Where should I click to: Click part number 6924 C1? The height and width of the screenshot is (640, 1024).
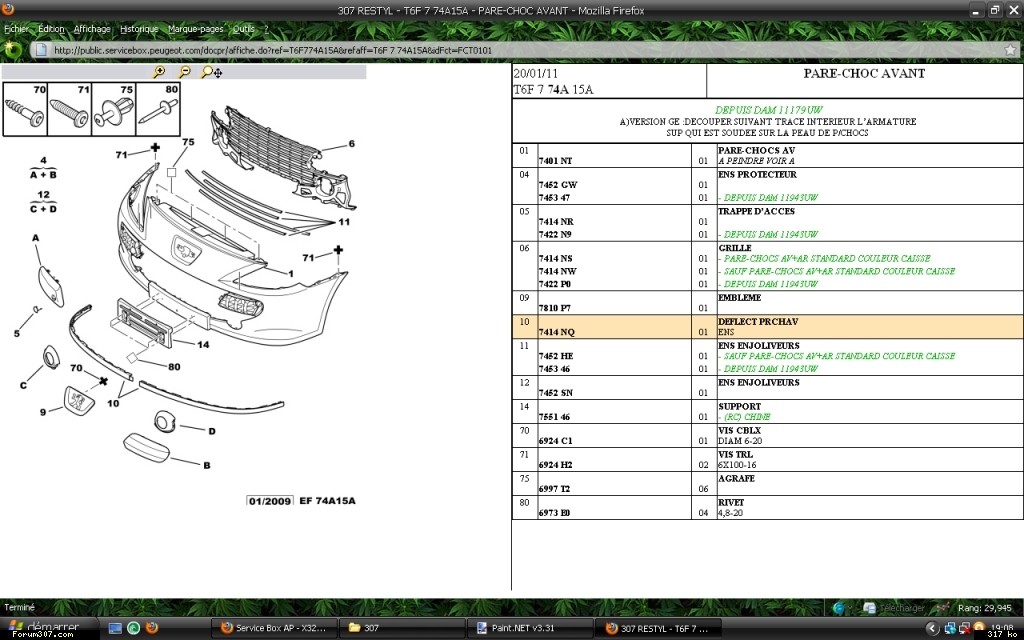(x=555, y=441)
